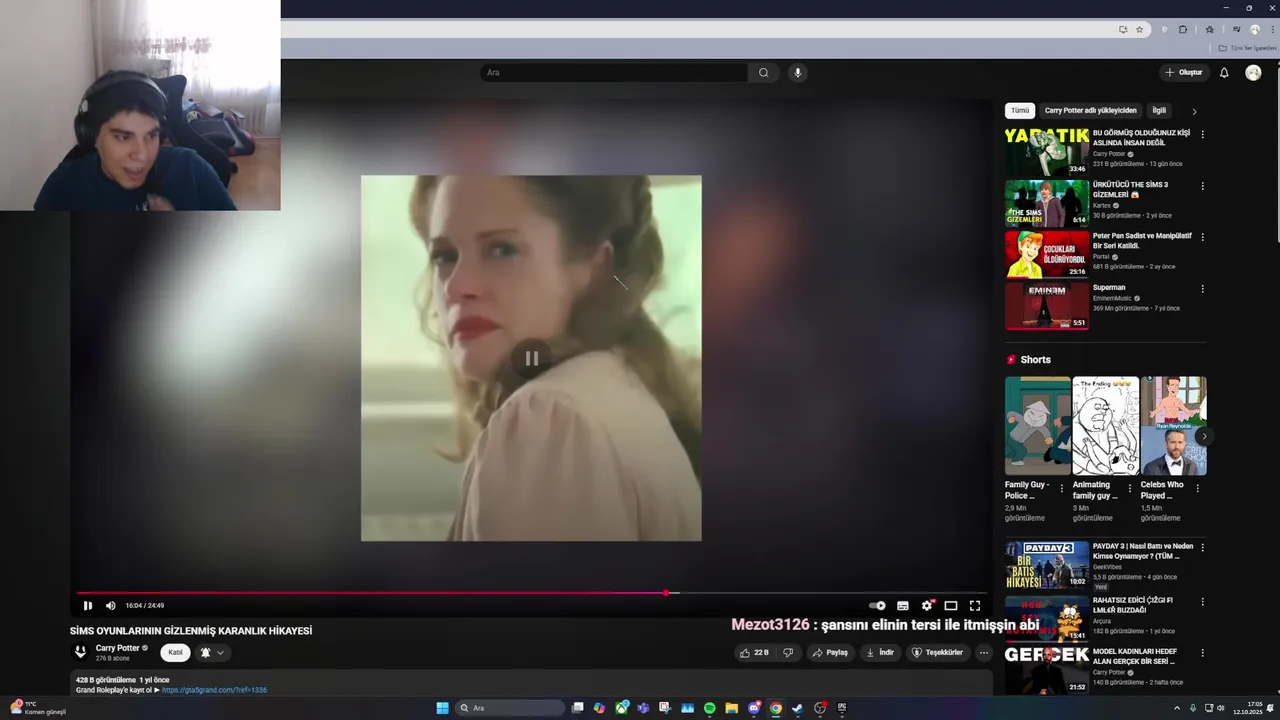
Task: Open Epic Games Launcher from the taskbar
Action: click(842, 708)
